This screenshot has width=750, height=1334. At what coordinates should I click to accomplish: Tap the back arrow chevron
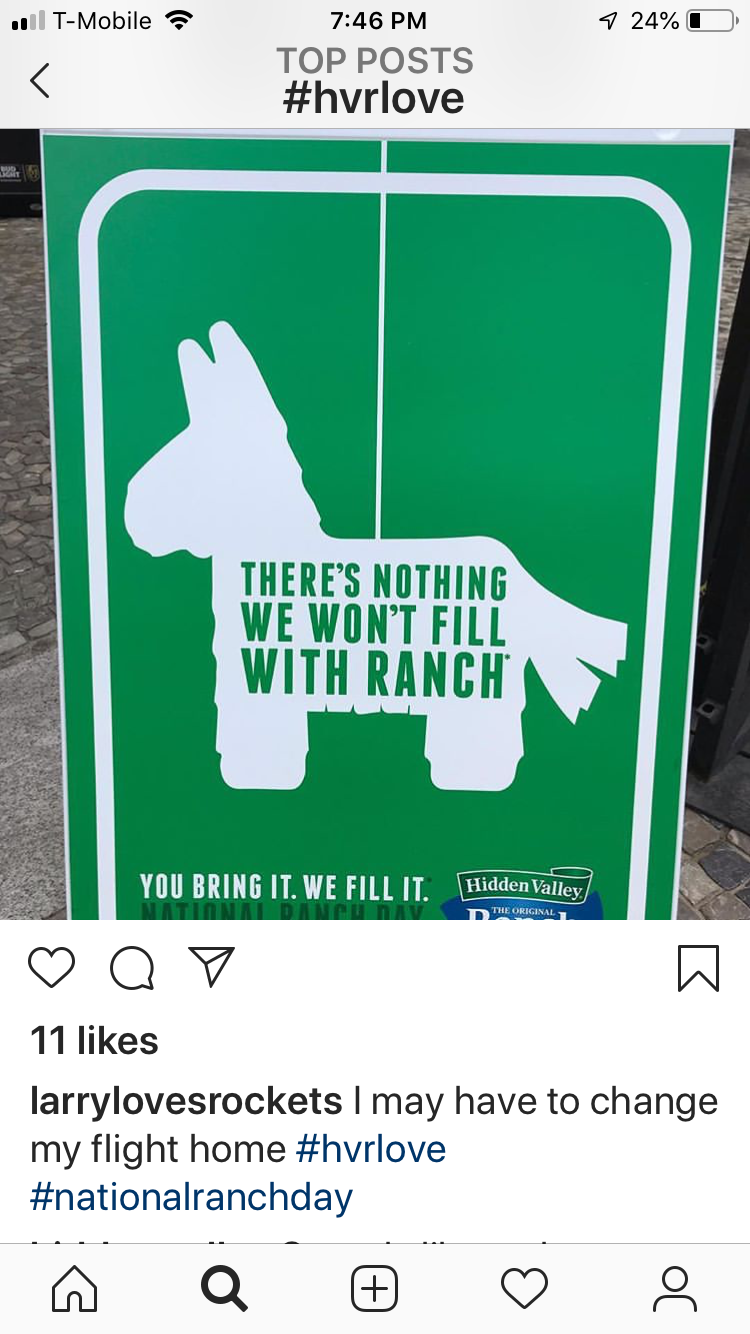(x=40, y=80)
